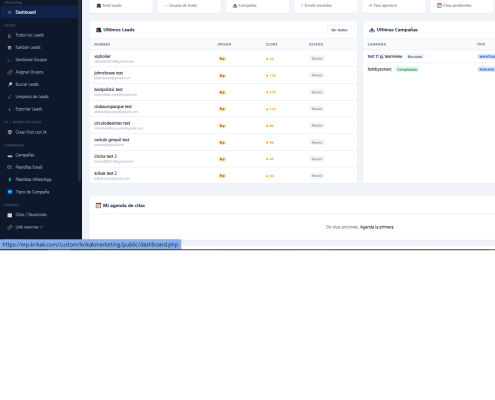Click the Link reservas chain icon
495x400 pixels.
click(10, 227)
